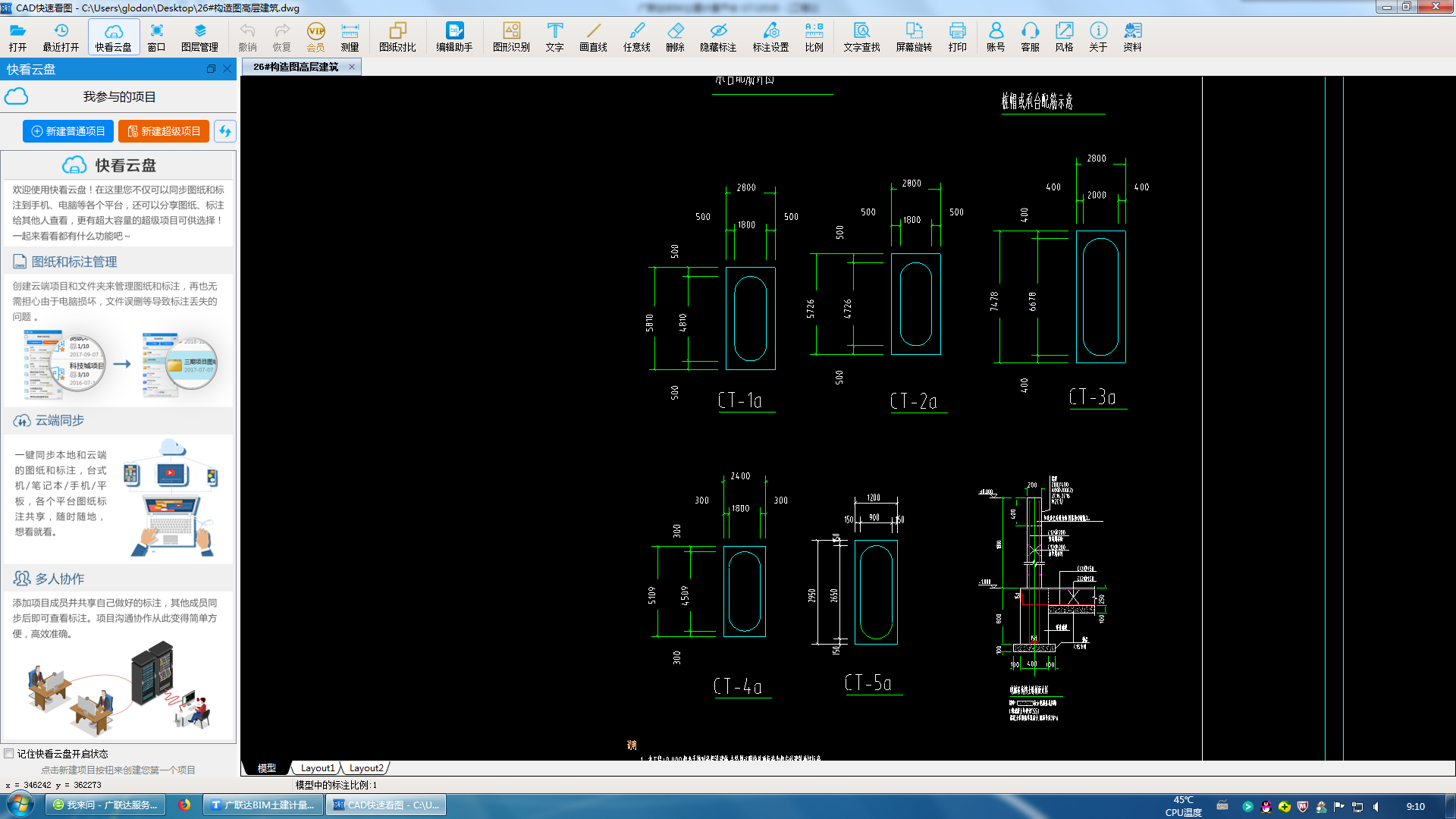Click the 多人协作 illustration image

[x=118, y=690]
